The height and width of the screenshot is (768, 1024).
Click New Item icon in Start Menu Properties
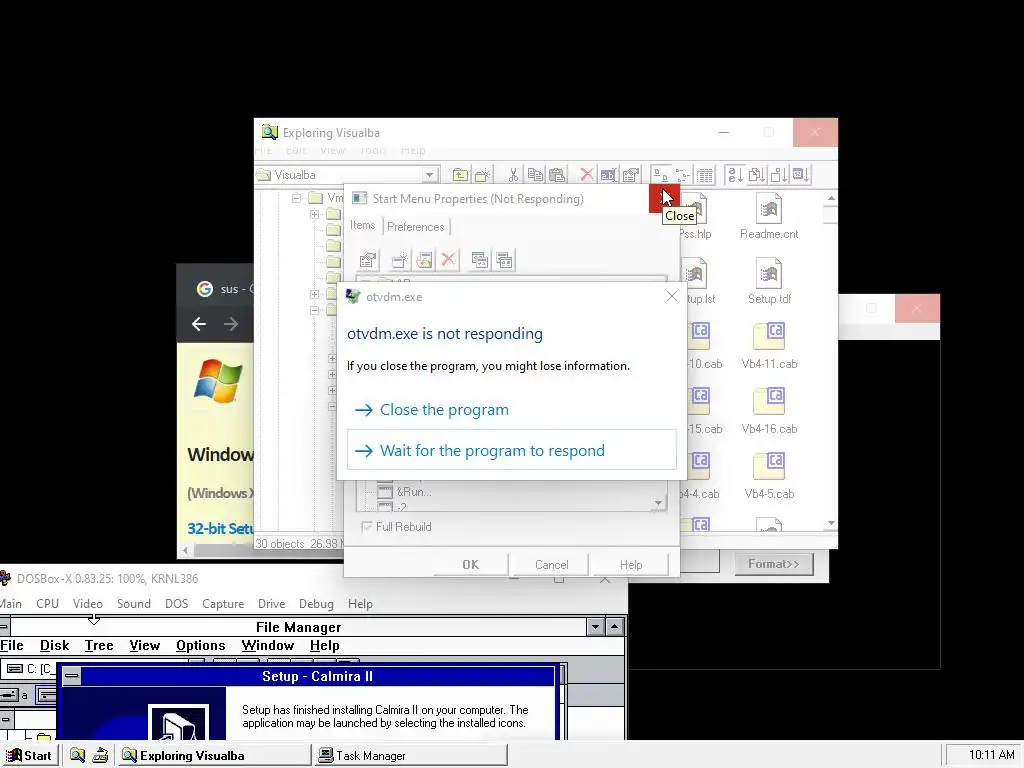pyautogui.click(x=400, y=261)
